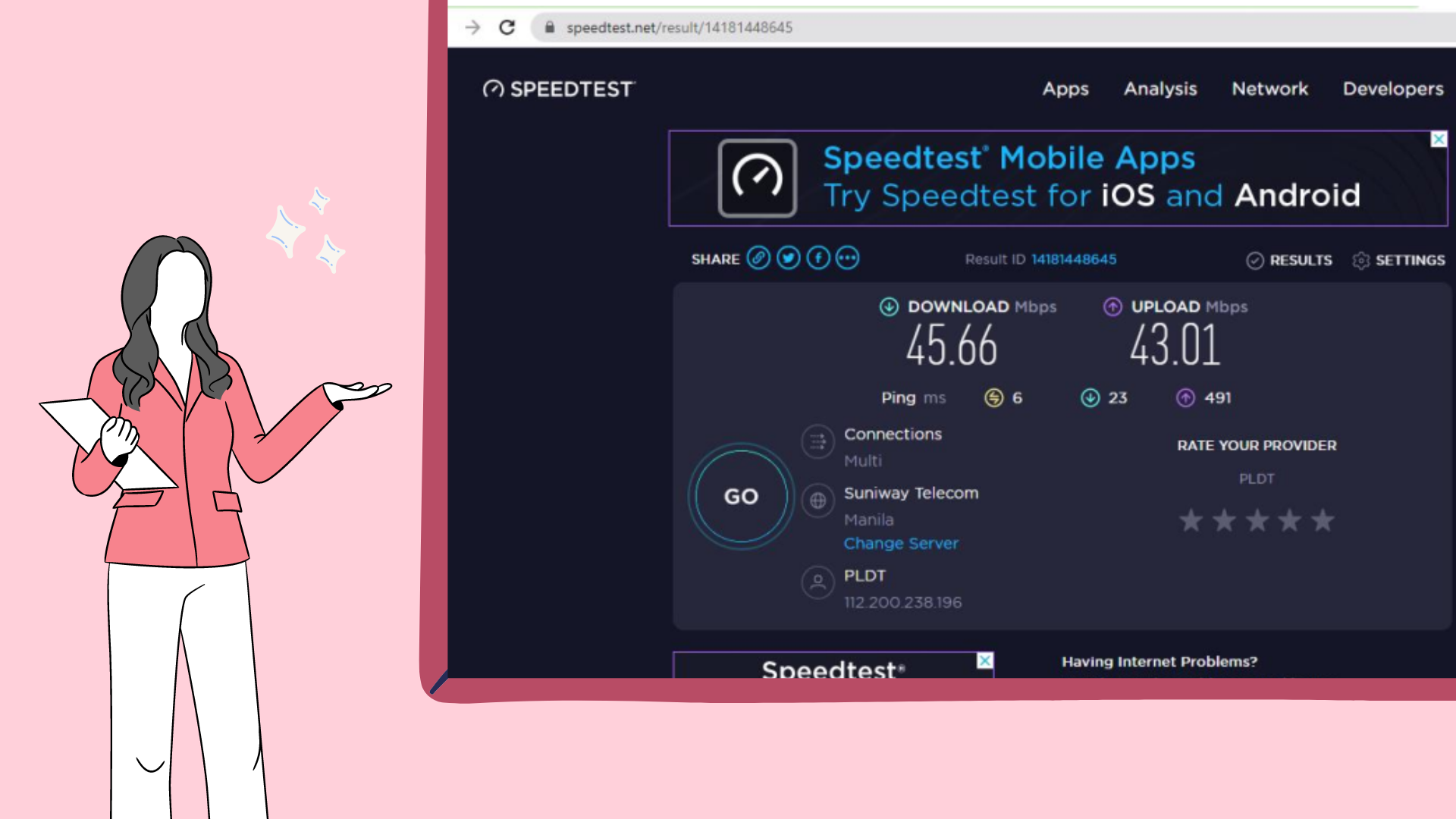Viewport: 1456px width, 819px height.
Task: Click the padlock site security icon
Action: tap(550, 27)
